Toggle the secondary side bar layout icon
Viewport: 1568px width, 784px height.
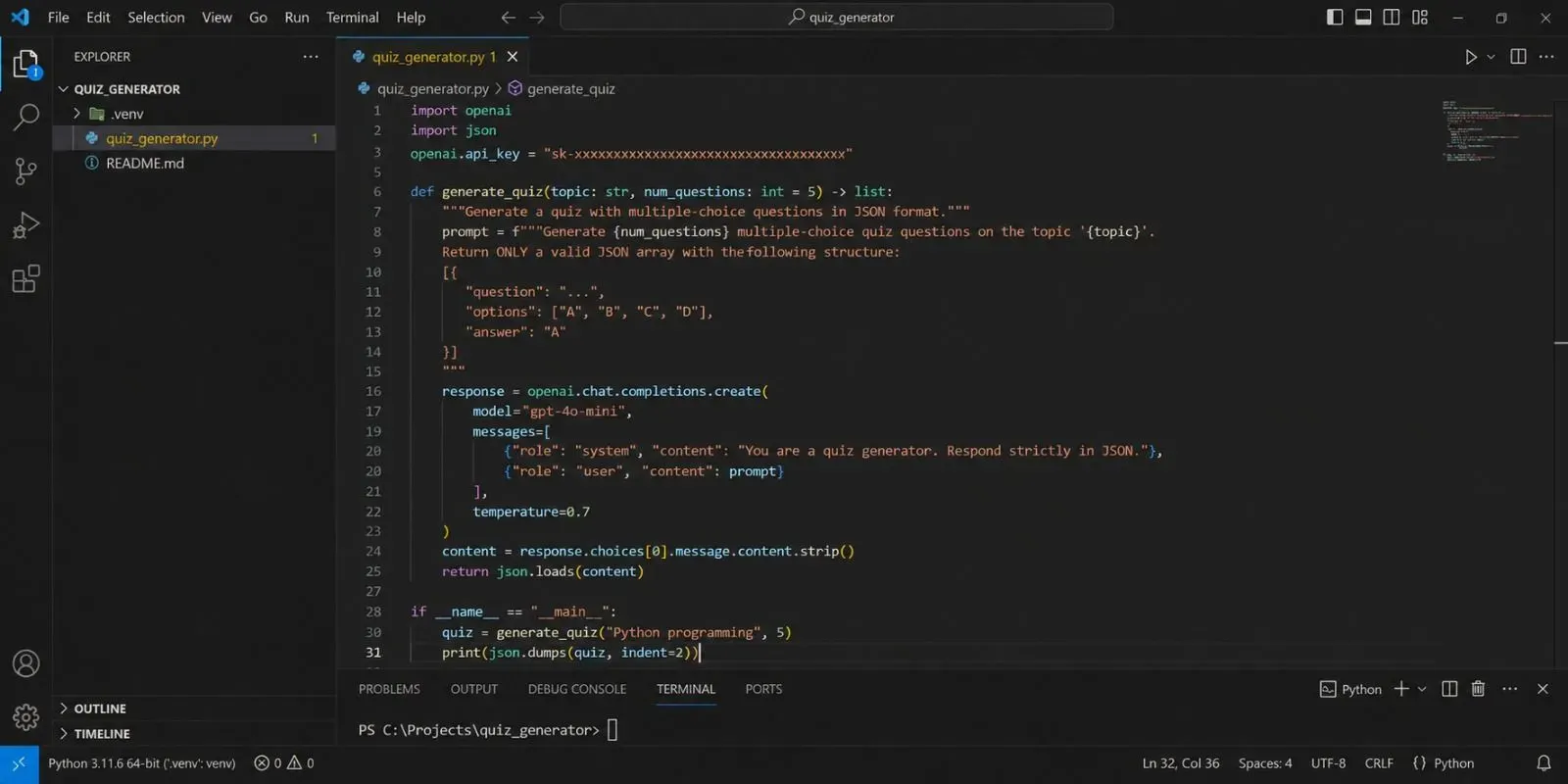pyautogui.click(x=1392, y=18)
